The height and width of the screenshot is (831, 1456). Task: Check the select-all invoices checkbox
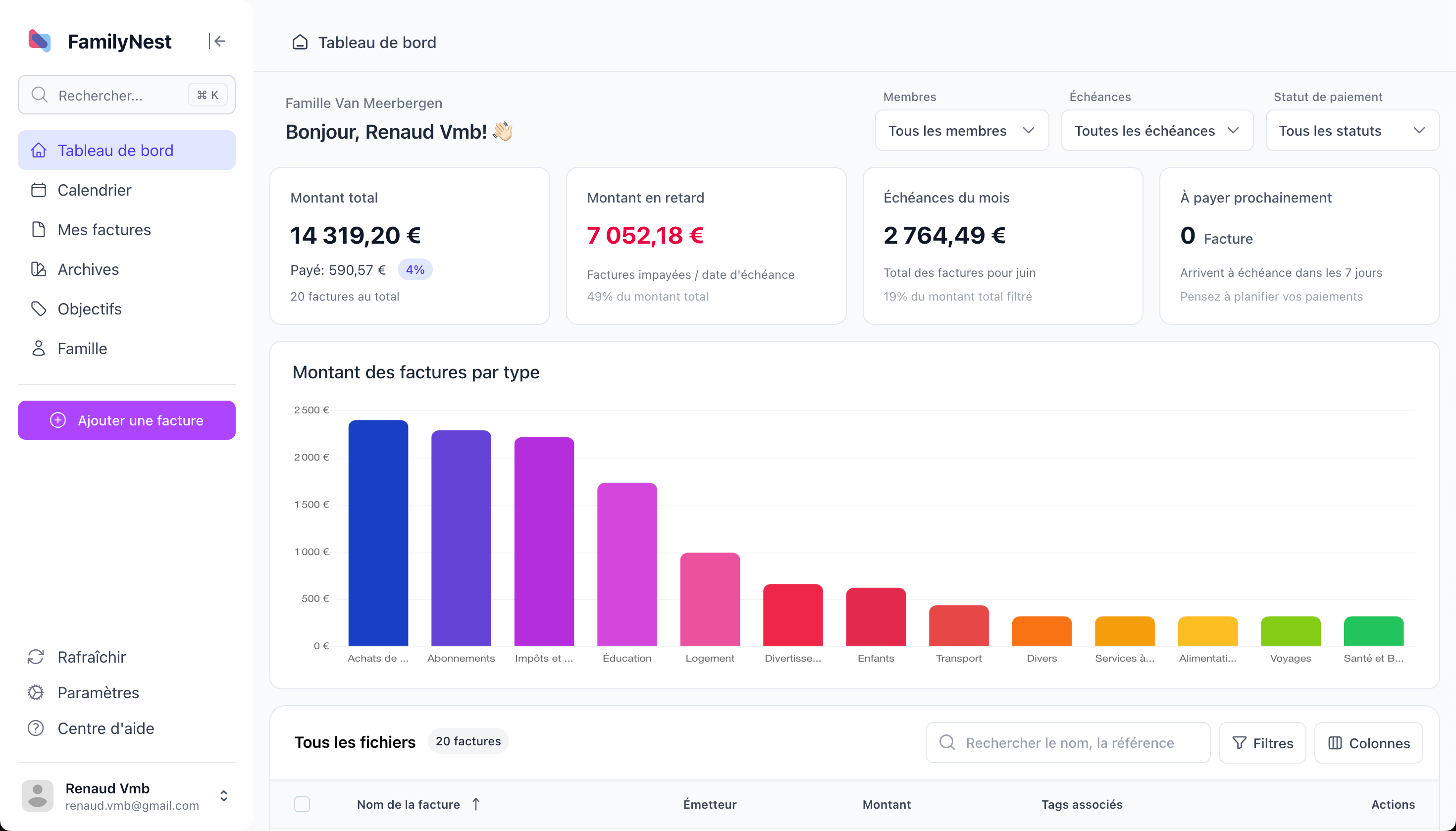[302, 804]
